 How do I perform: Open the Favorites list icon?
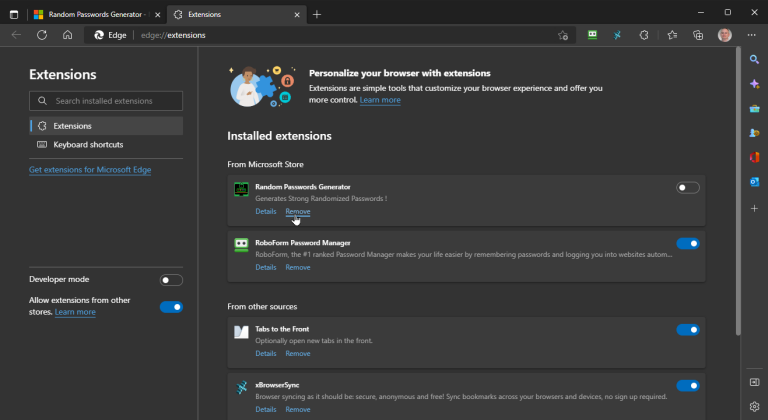pyautogui.click(x=672, y=35)
